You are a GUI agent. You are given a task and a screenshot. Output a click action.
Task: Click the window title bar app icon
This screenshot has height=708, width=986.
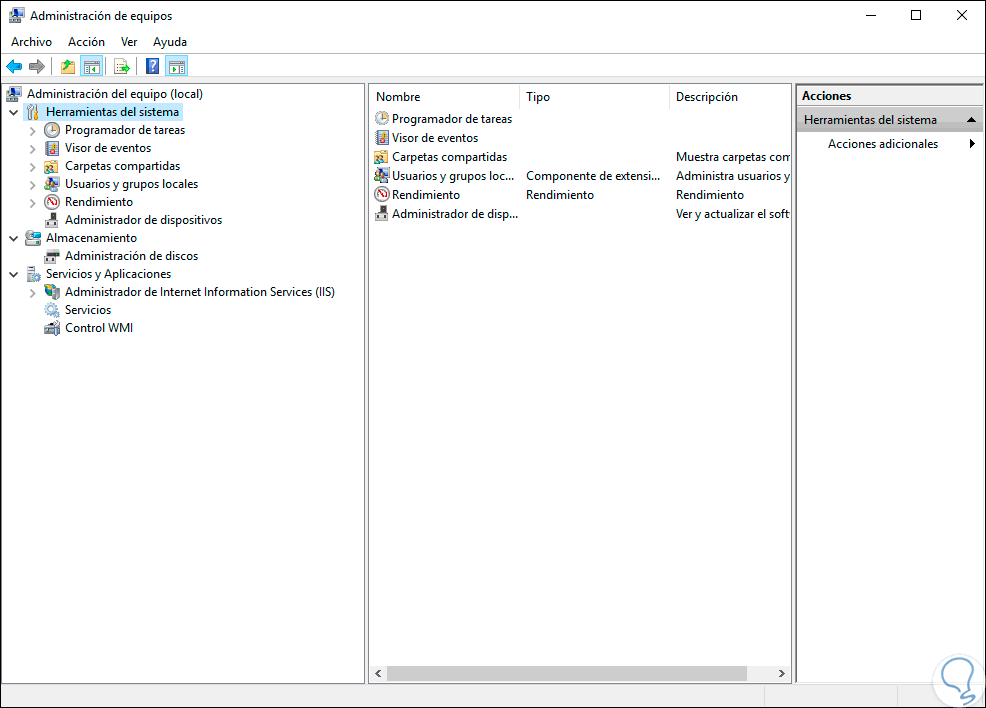[x=16, y=16]
